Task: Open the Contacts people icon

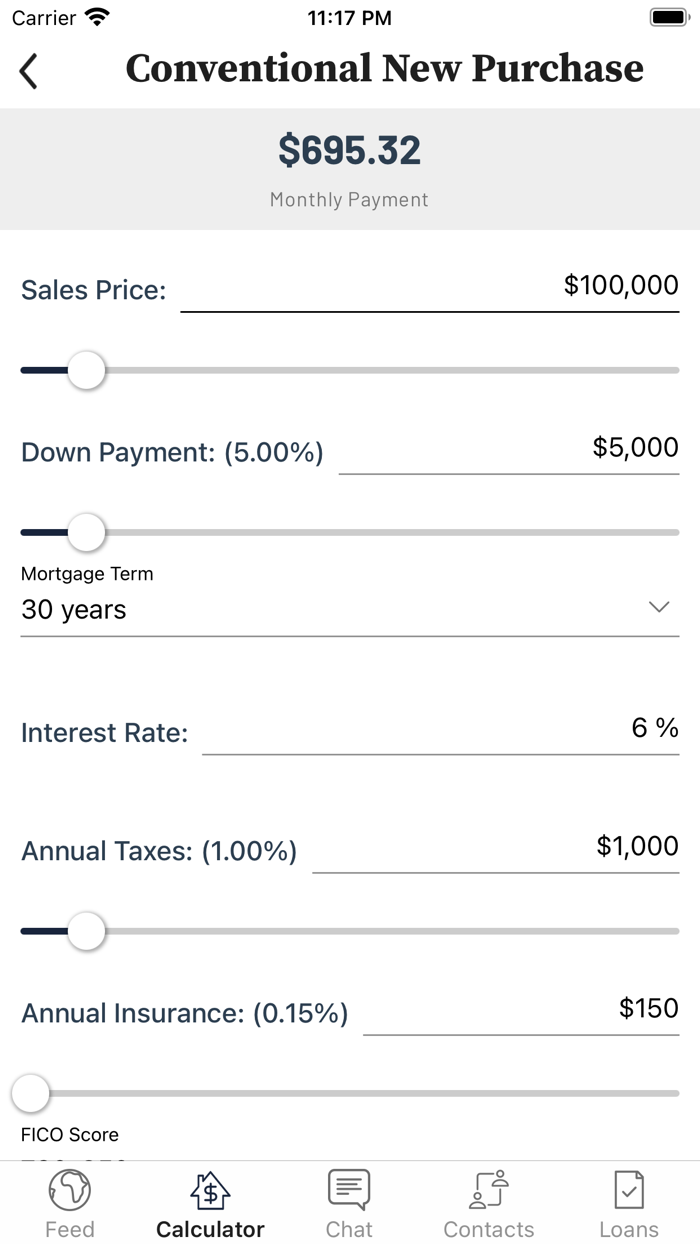Action: click(x=489, y=1190)
